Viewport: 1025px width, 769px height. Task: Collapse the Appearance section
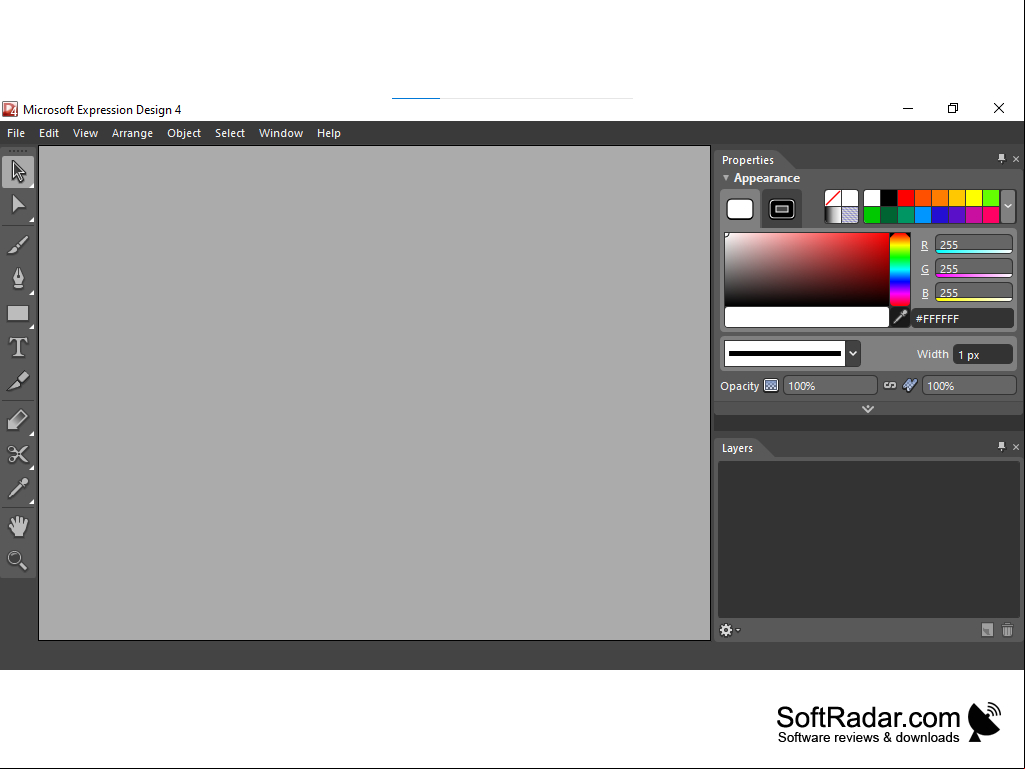[726, 178]
